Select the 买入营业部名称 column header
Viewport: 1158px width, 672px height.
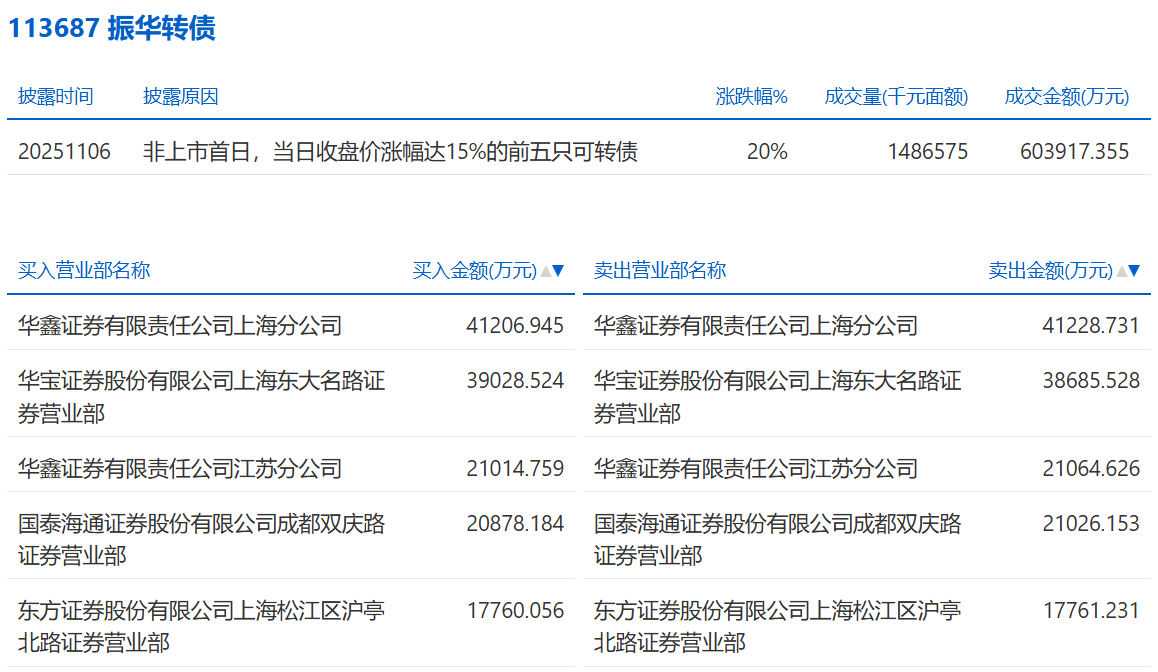pos(84,271)
